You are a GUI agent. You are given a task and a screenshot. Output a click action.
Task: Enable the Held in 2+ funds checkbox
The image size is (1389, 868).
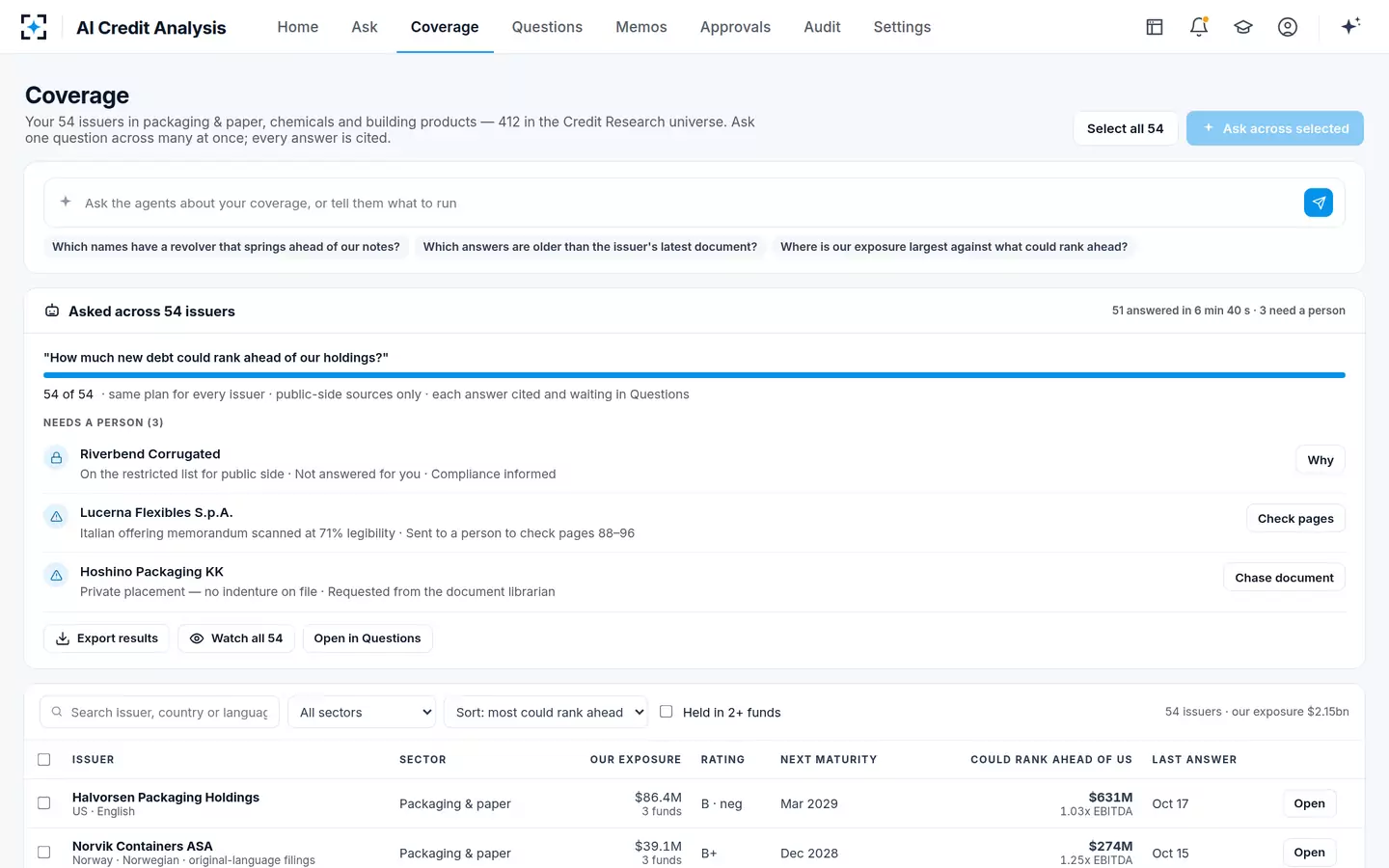[666, 712]
